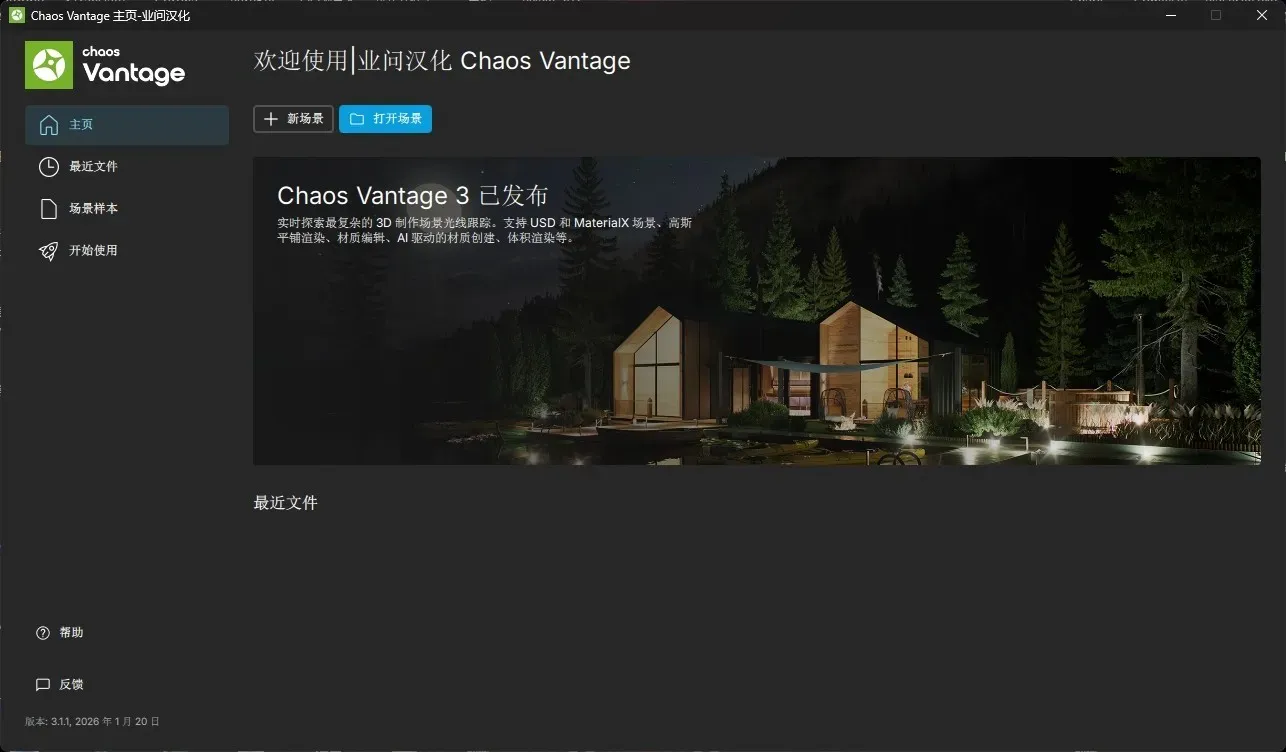Select 场景样本 in the sidebar
The width and height of the screenshot is (1286, 752).
pyautogui.click(x=127, y=209)
